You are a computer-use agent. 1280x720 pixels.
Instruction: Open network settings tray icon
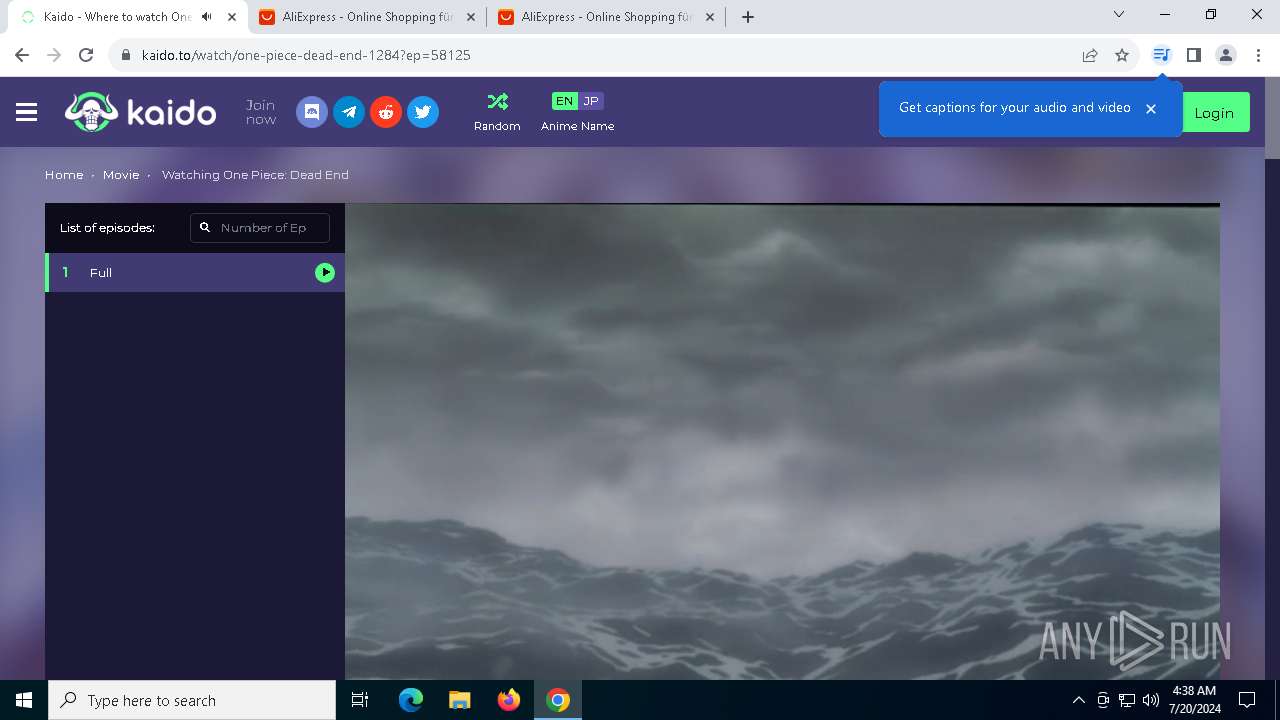[x=1127, y=700]
